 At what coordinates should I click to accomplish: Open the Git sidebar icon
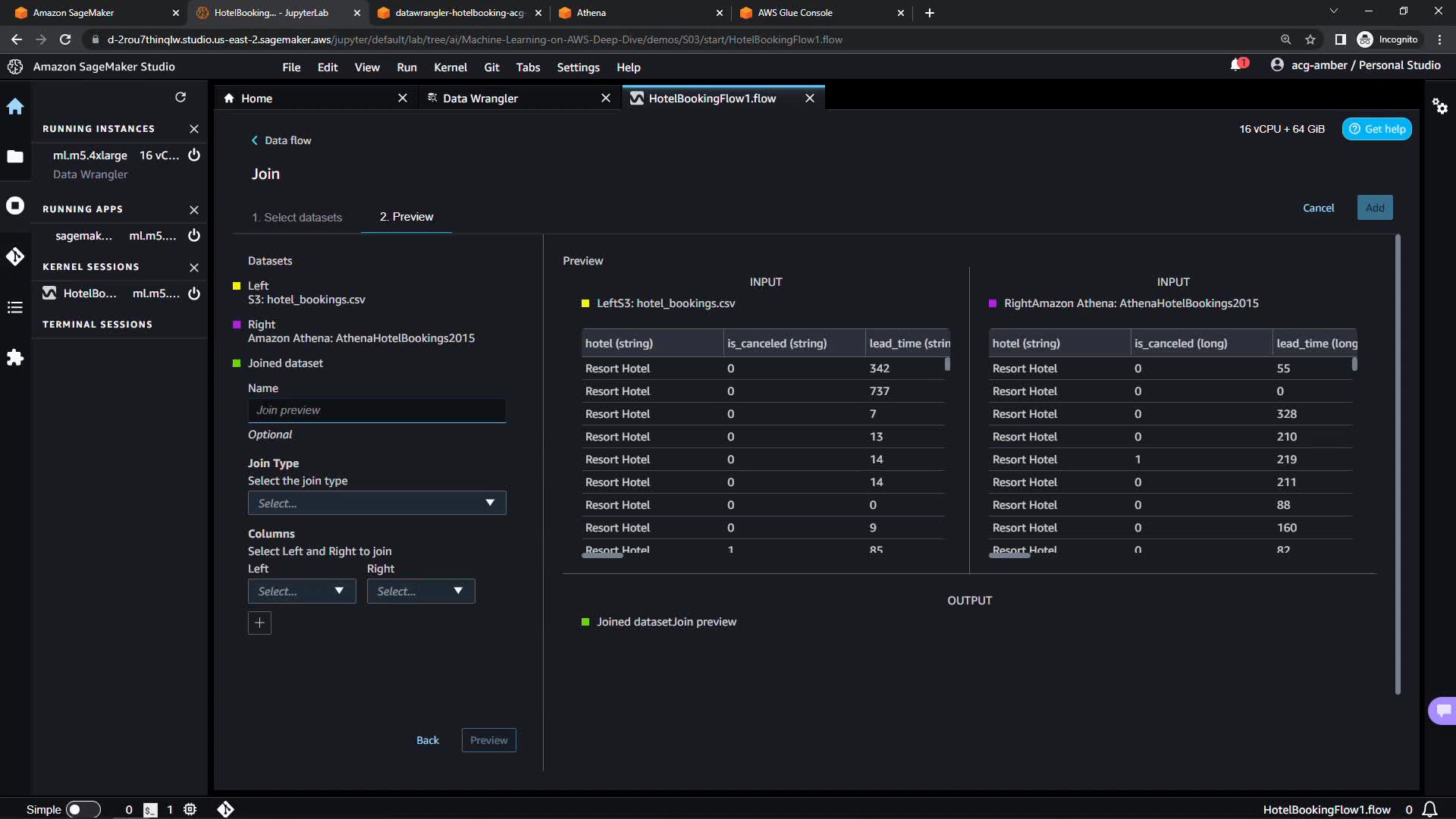15,256
